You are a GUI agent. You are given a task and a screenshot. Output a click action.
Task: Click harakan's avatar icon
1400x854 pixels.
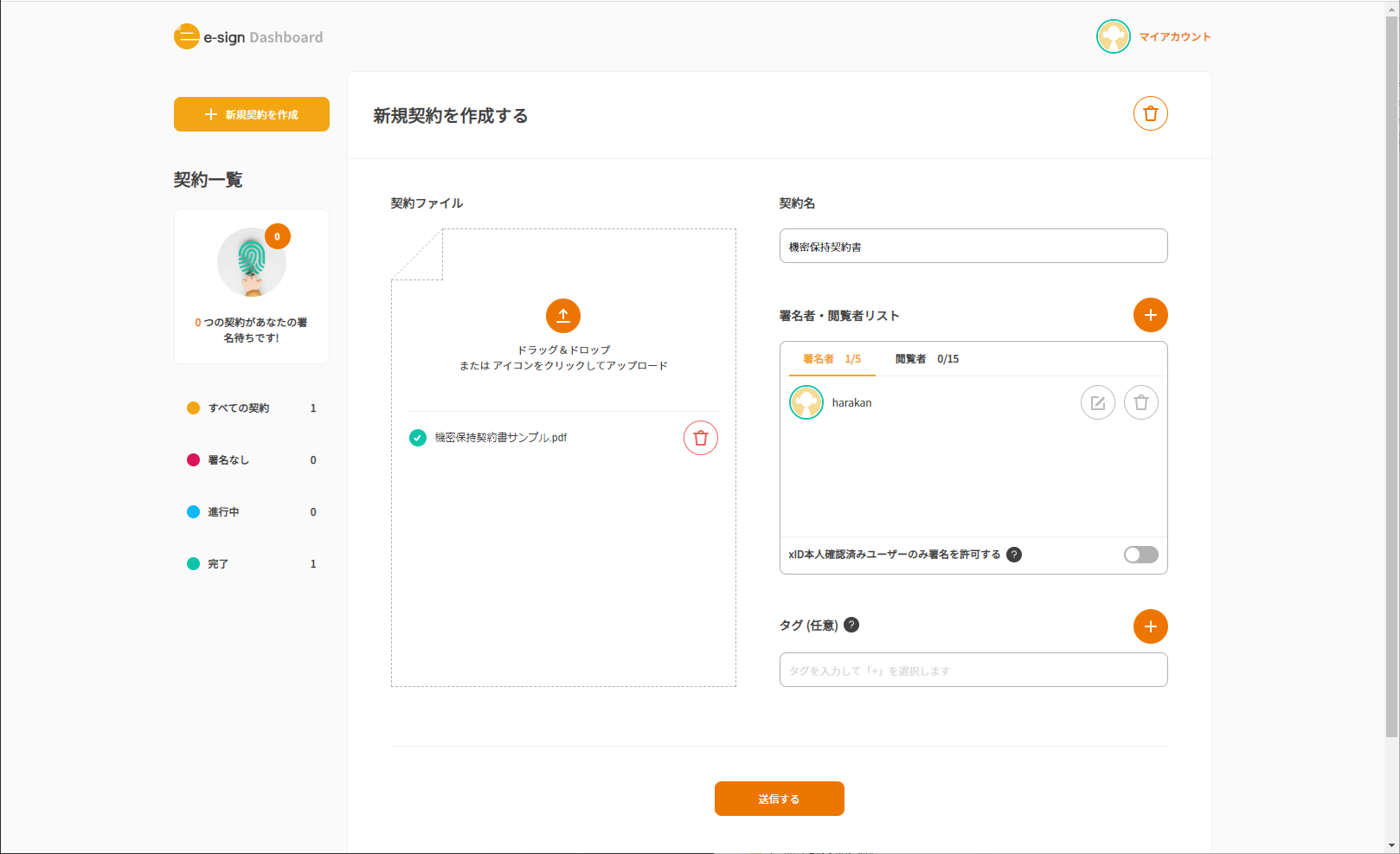(806, 402)
